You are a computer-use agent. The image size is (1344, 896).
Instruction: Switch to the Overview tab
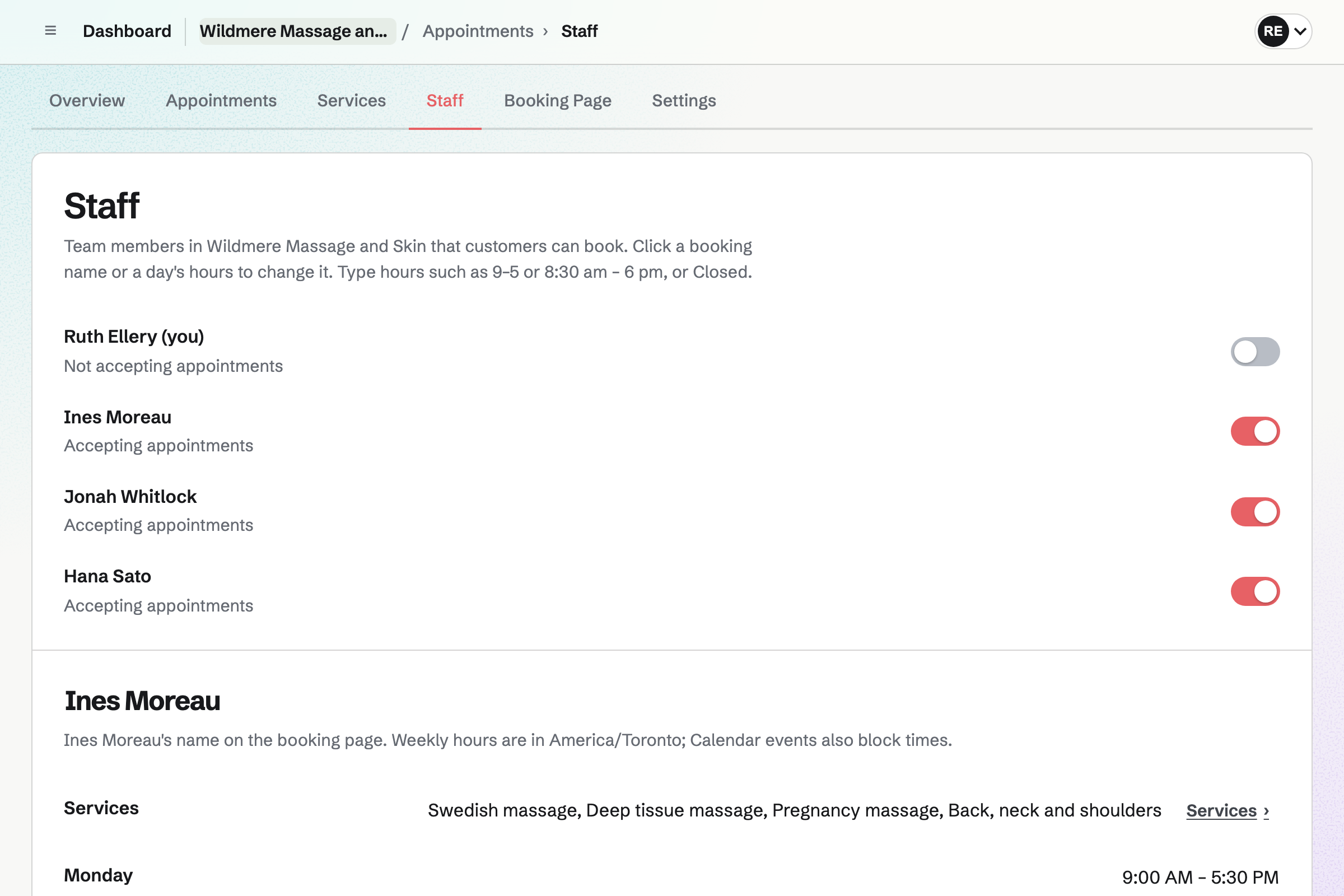pos(87,101)
